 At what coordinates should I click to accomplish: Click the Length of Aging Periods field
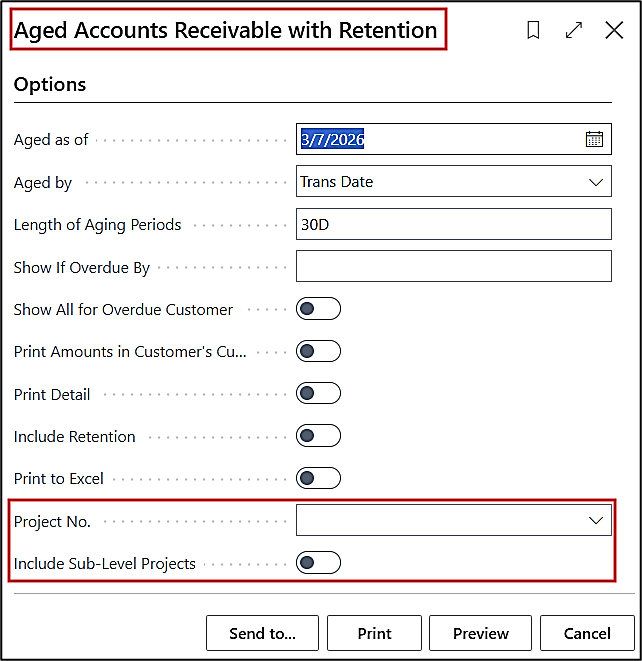click(453, 224)
